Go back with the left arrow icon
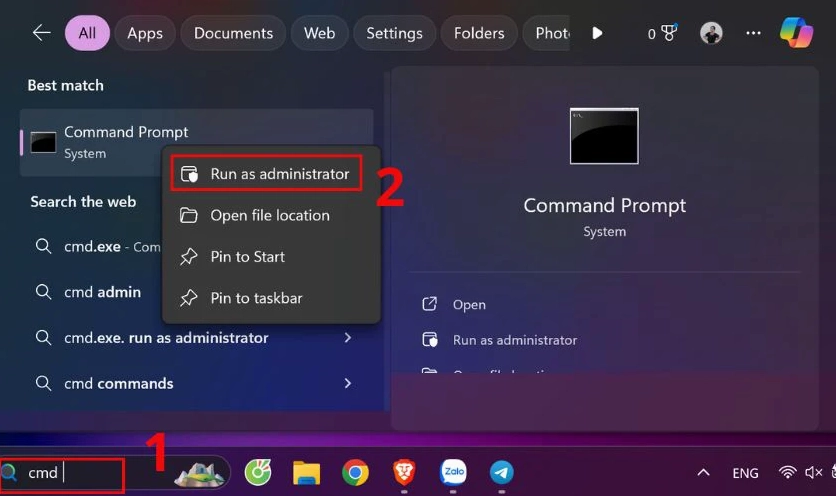Viewport: 836px width, 496px height. tap(41, 33)
